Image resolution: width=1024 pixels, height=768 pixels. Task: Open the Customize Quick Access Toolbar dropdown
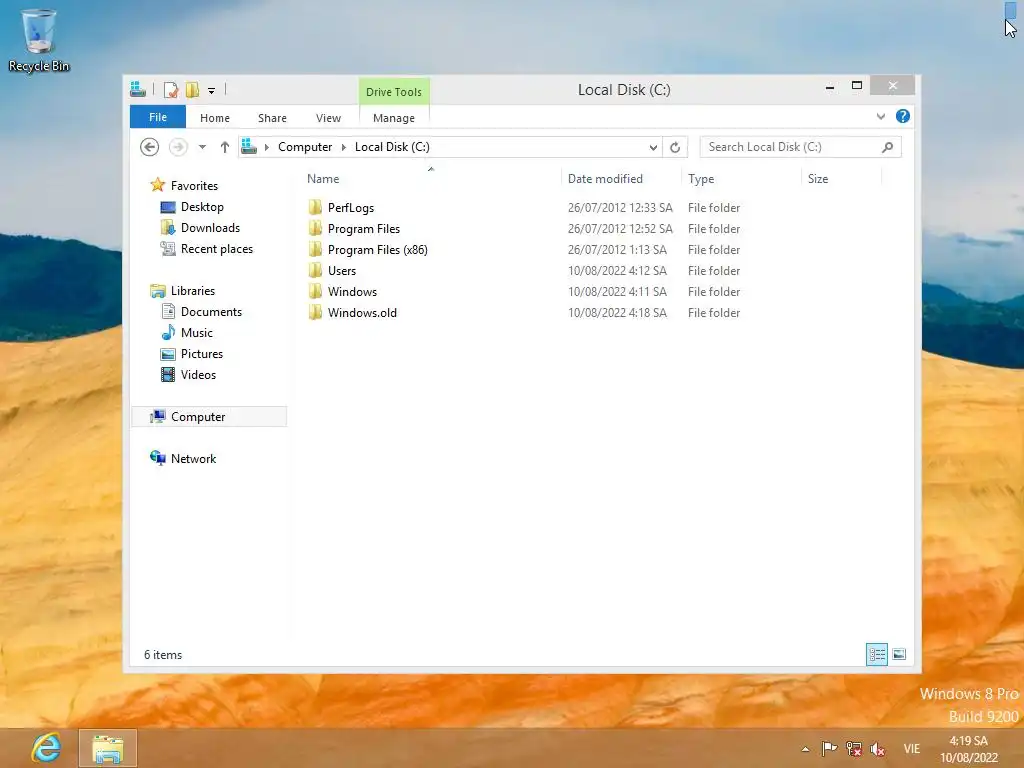click(x=212, y=91)
